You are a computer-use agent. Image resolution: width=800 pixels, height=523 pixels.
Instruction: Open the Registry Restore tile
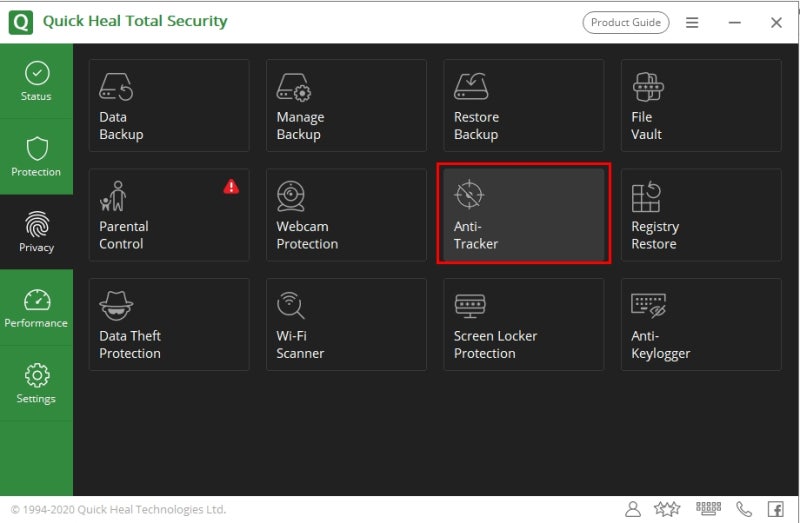[x=701, y=215]
